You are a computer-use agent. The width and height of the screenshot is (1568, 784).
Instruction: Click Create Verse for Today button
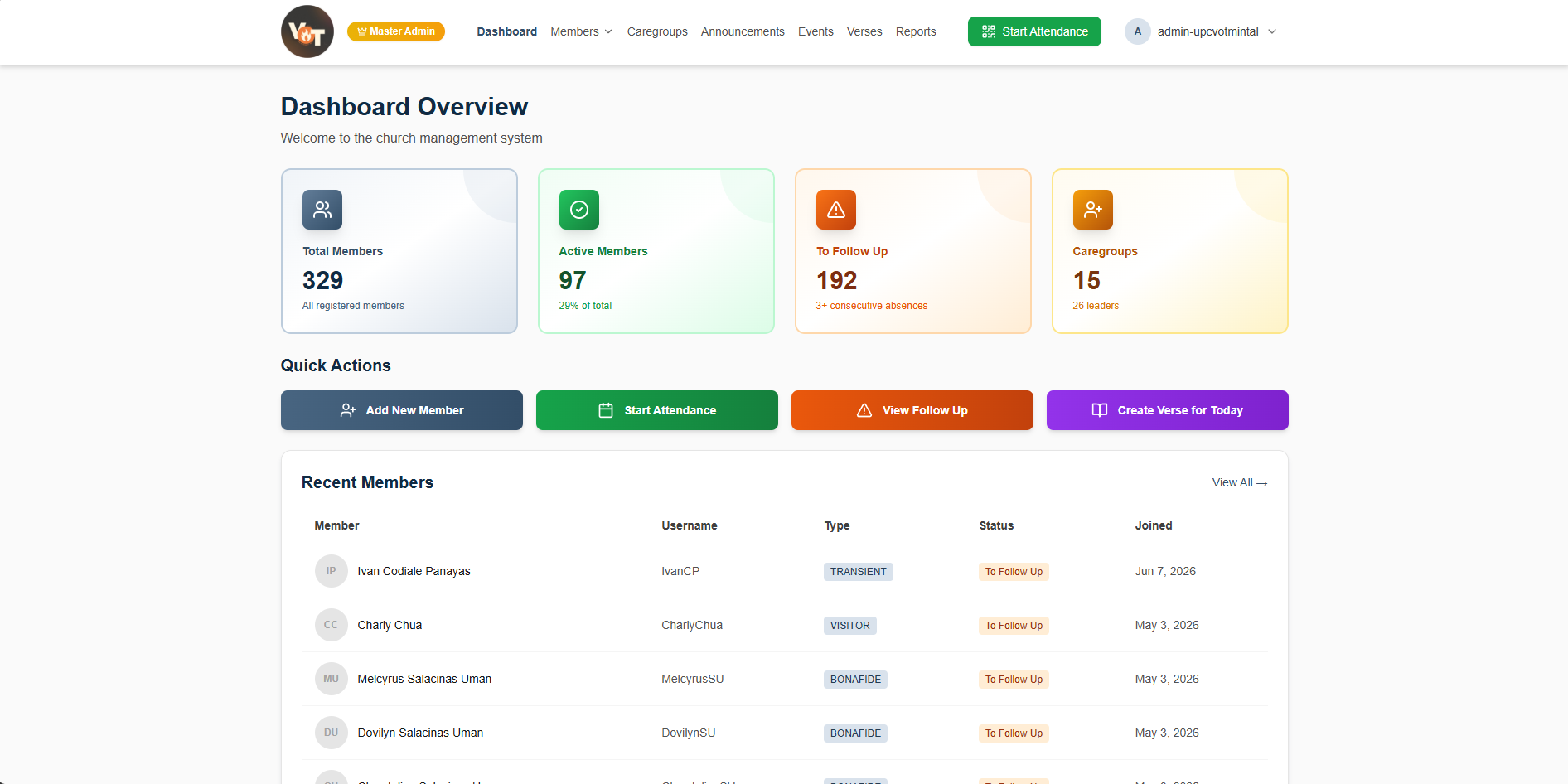[x=1168, y=410]
